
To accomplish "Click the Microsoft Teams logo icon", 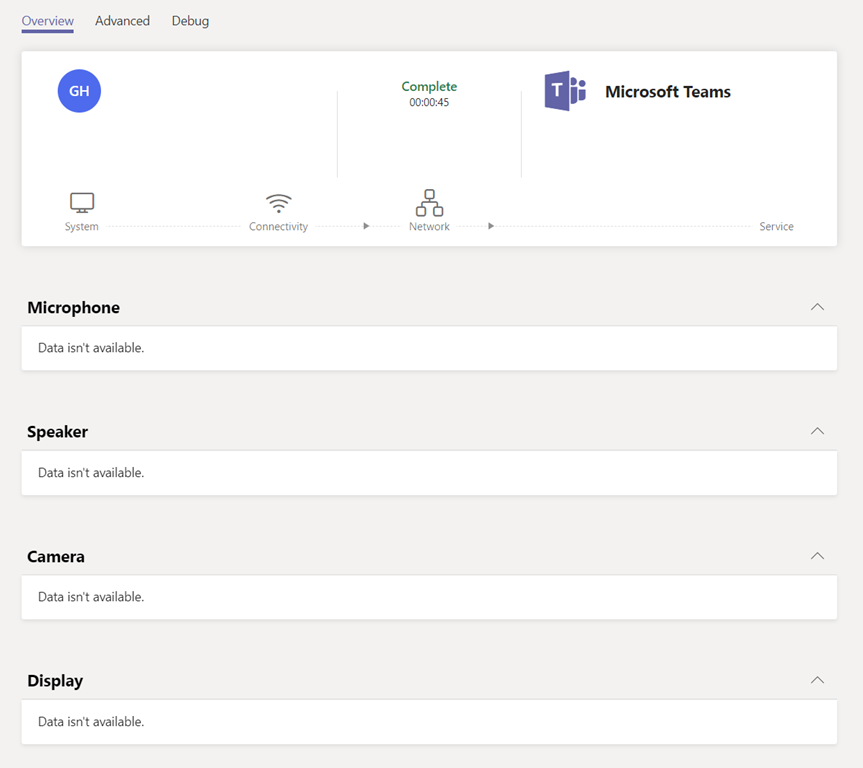I will coord(565,91).
